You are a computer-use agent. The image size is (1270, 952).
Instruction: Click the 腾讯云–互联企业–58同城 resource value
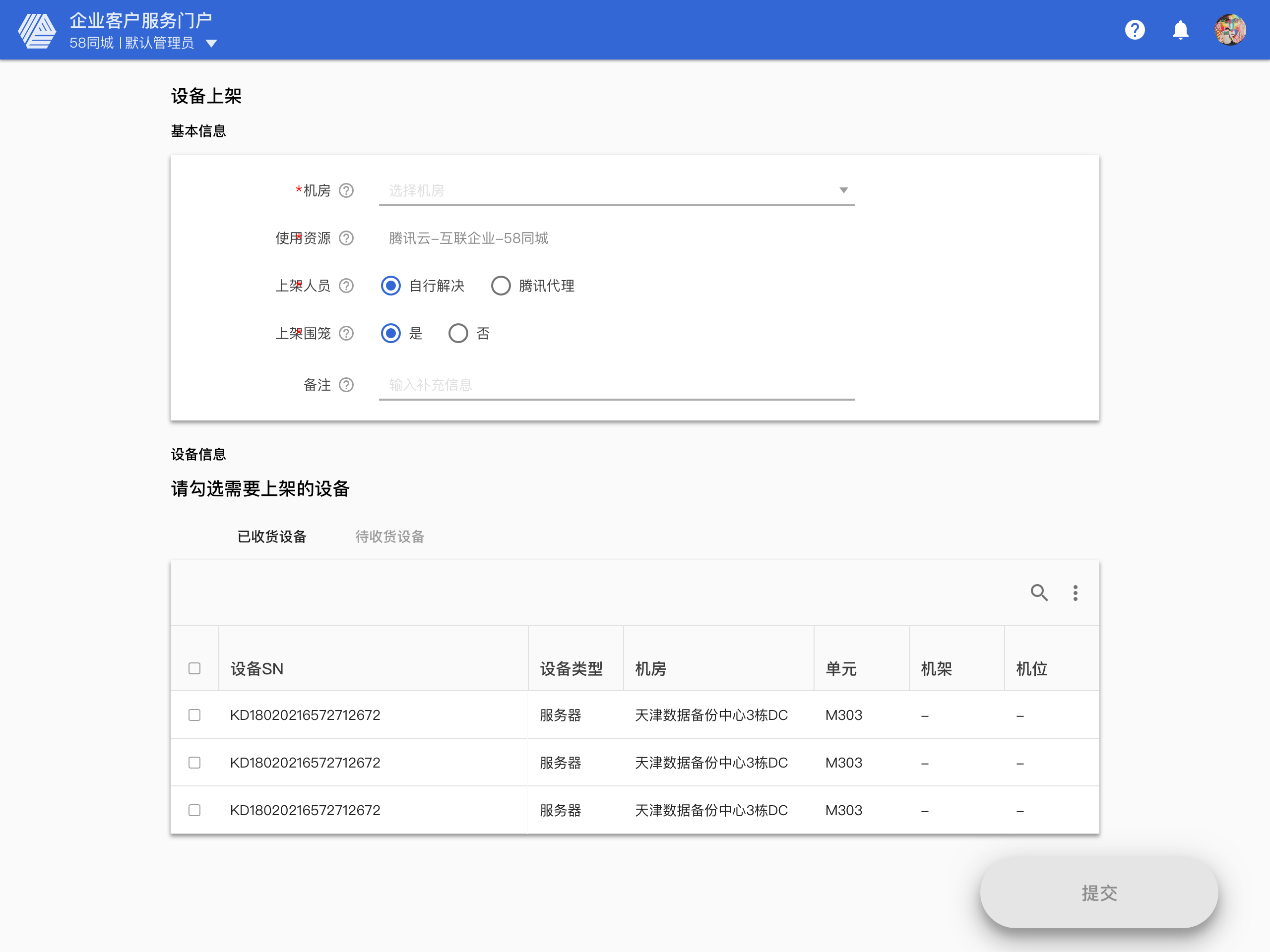(x=468, y=238)
